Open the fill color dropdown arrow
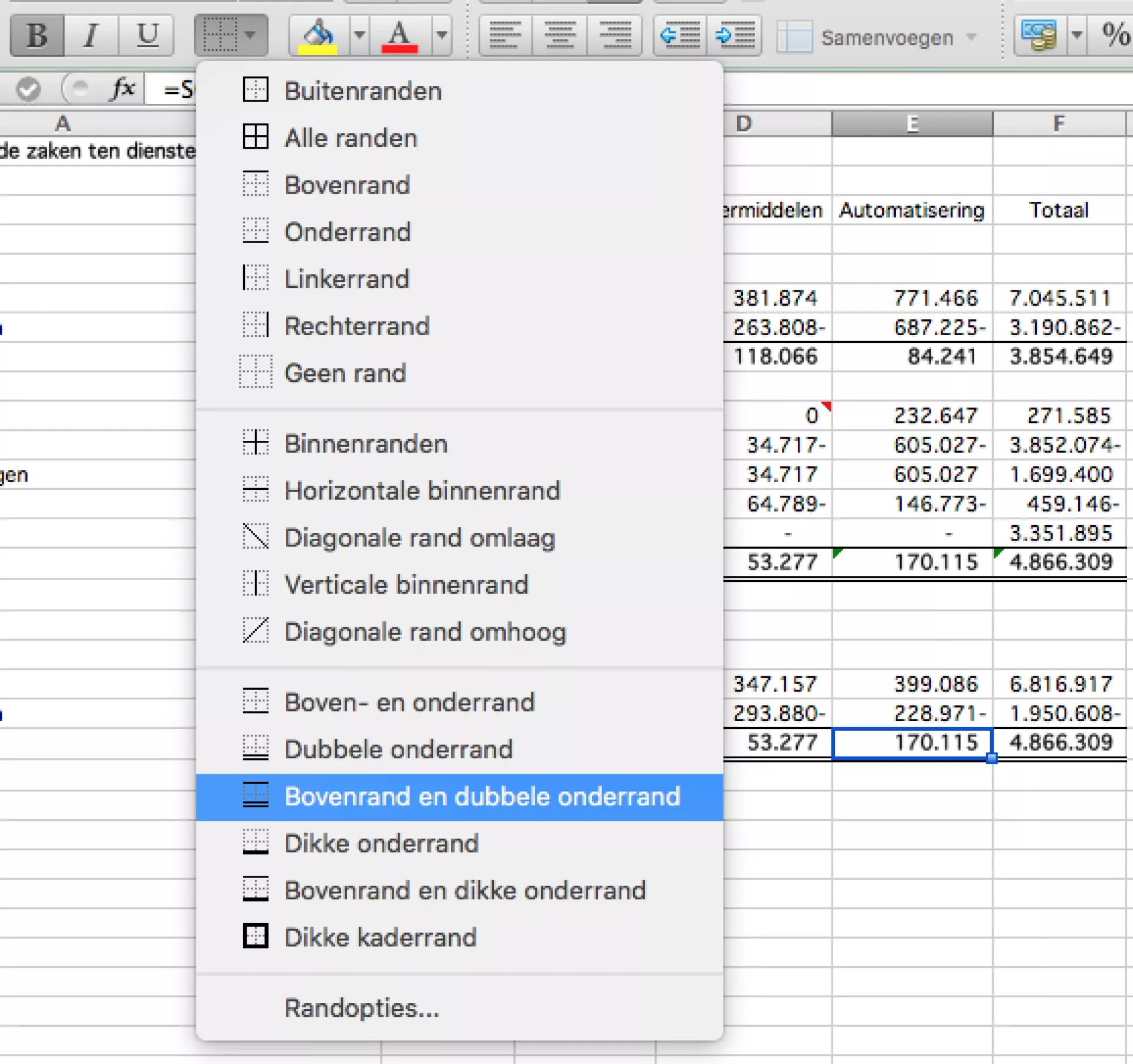The height and width of the screenshot is (1064, 1133). click(x=359, y=35)
